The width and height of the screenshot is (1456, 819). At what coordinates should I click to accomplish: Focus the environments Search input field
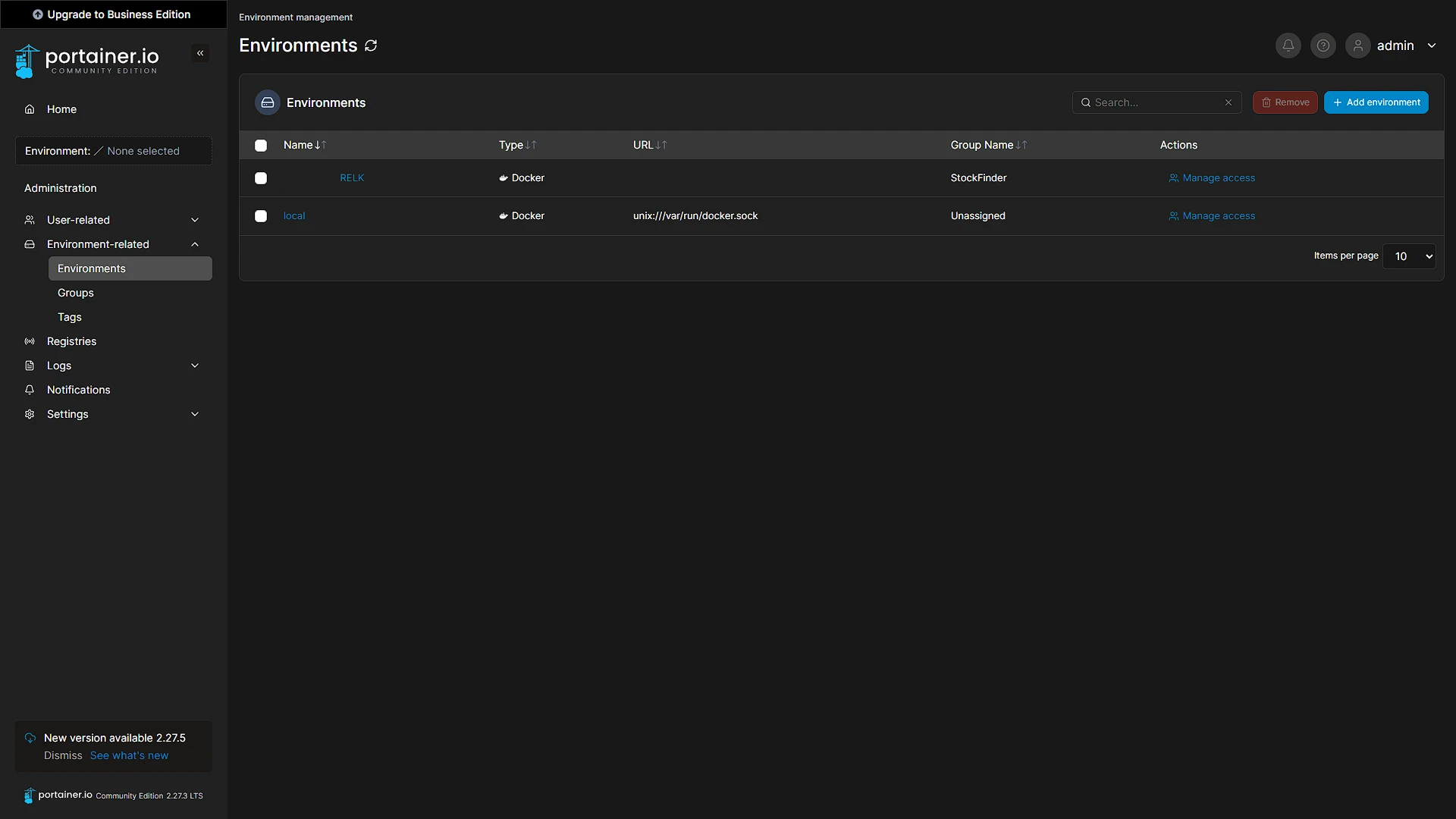click(1156, 102)
